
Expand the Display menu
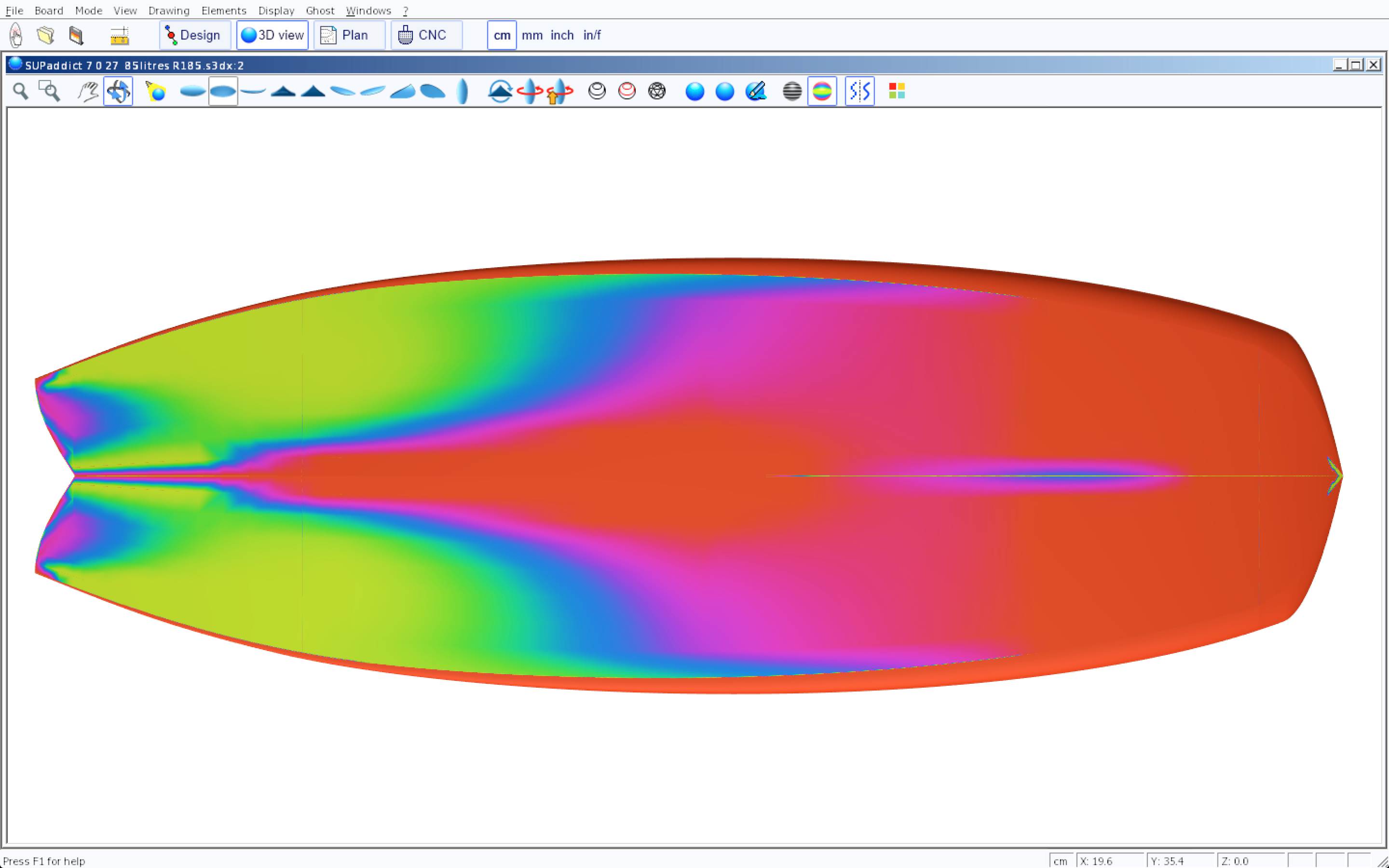[276, 10]
